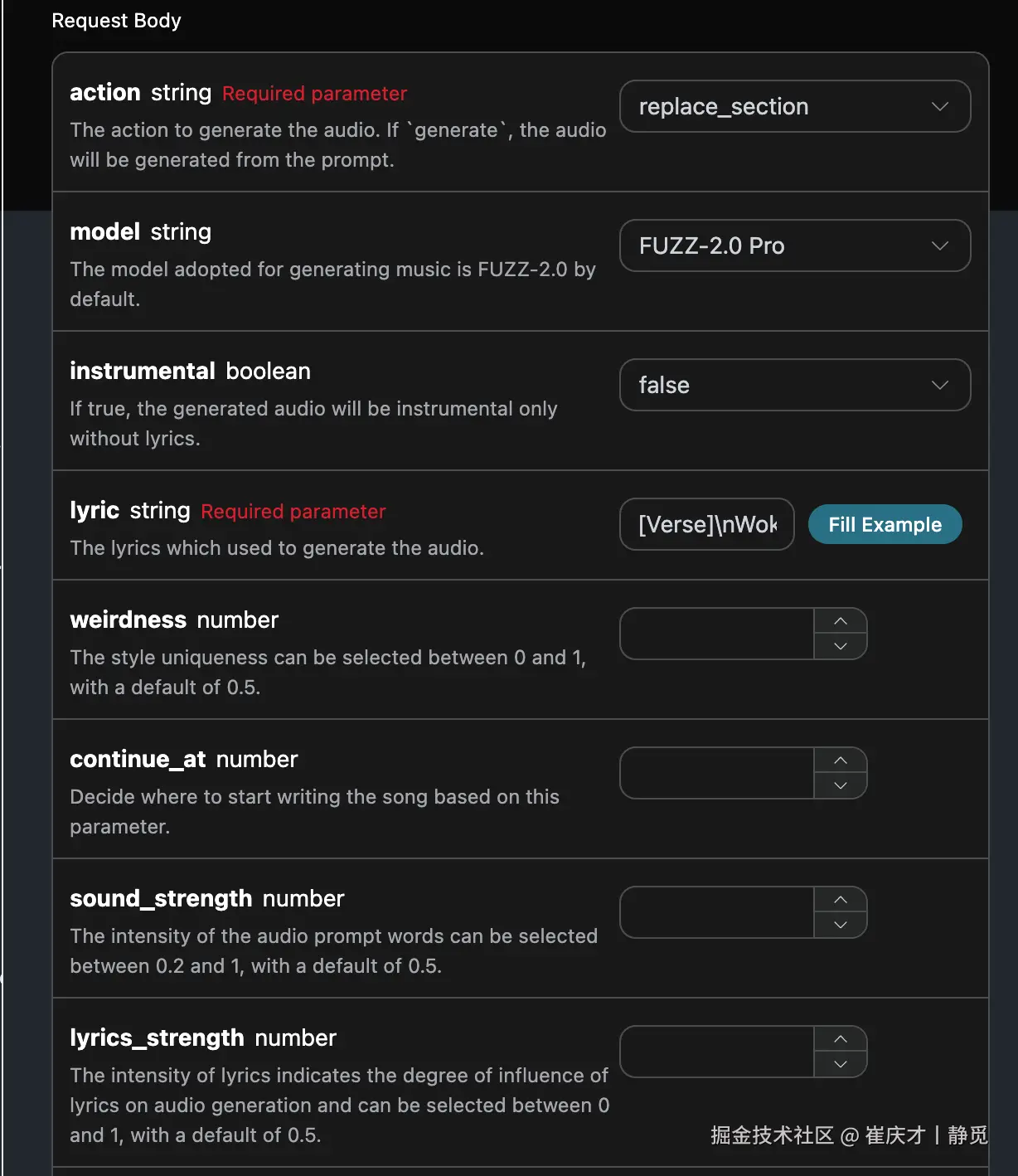Decrease the weirdness value with down arrow
The width and height of the screenshot is (1018, 1176).
[x=841, y=646]
